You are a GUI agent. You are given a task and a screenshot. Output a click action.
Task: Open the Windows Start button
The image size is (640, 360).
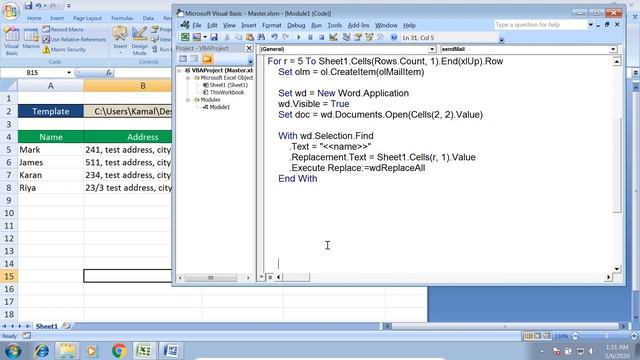point(13,351)
